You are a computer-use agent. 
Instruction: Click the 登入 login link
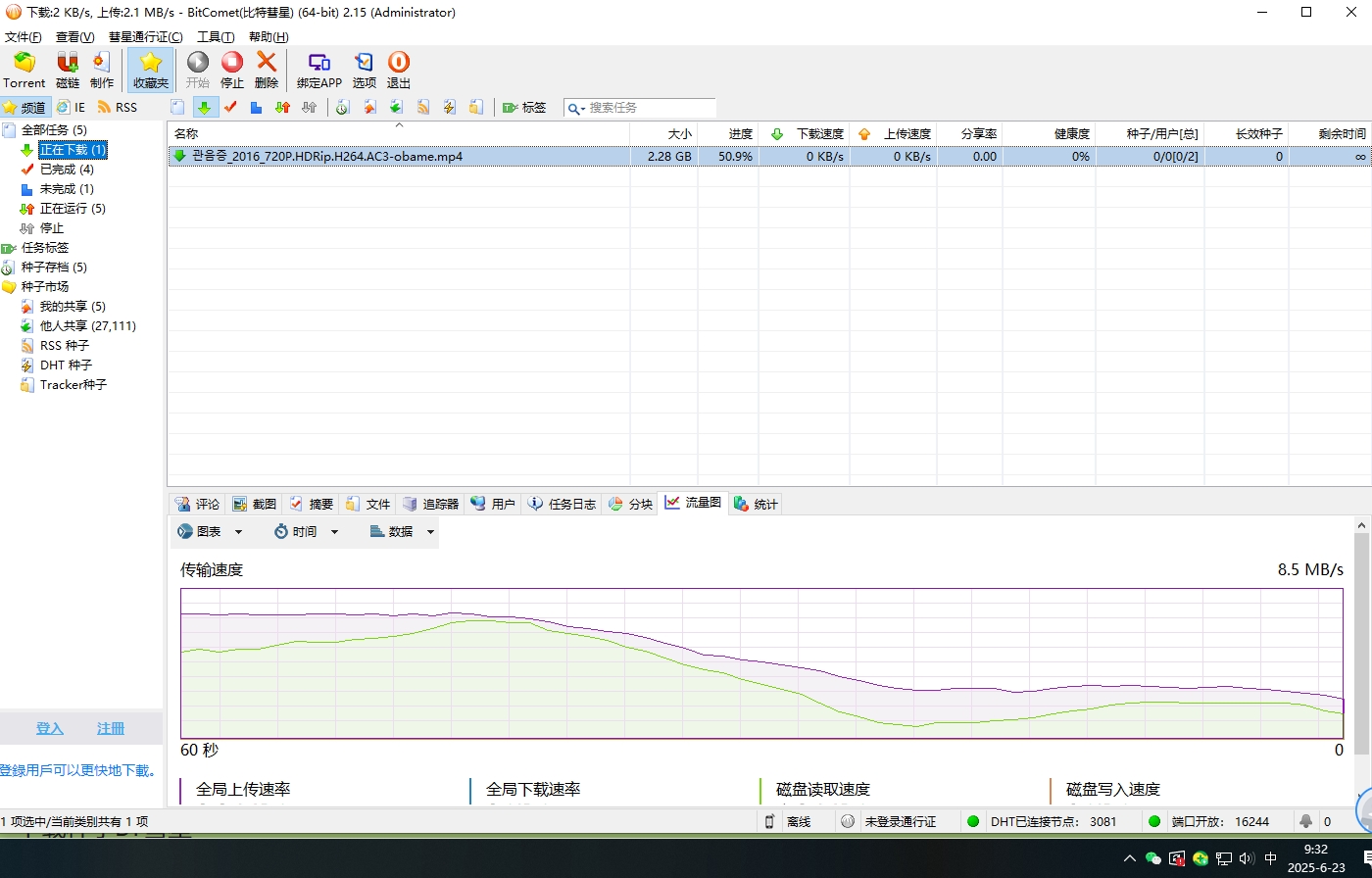[50, 729]
